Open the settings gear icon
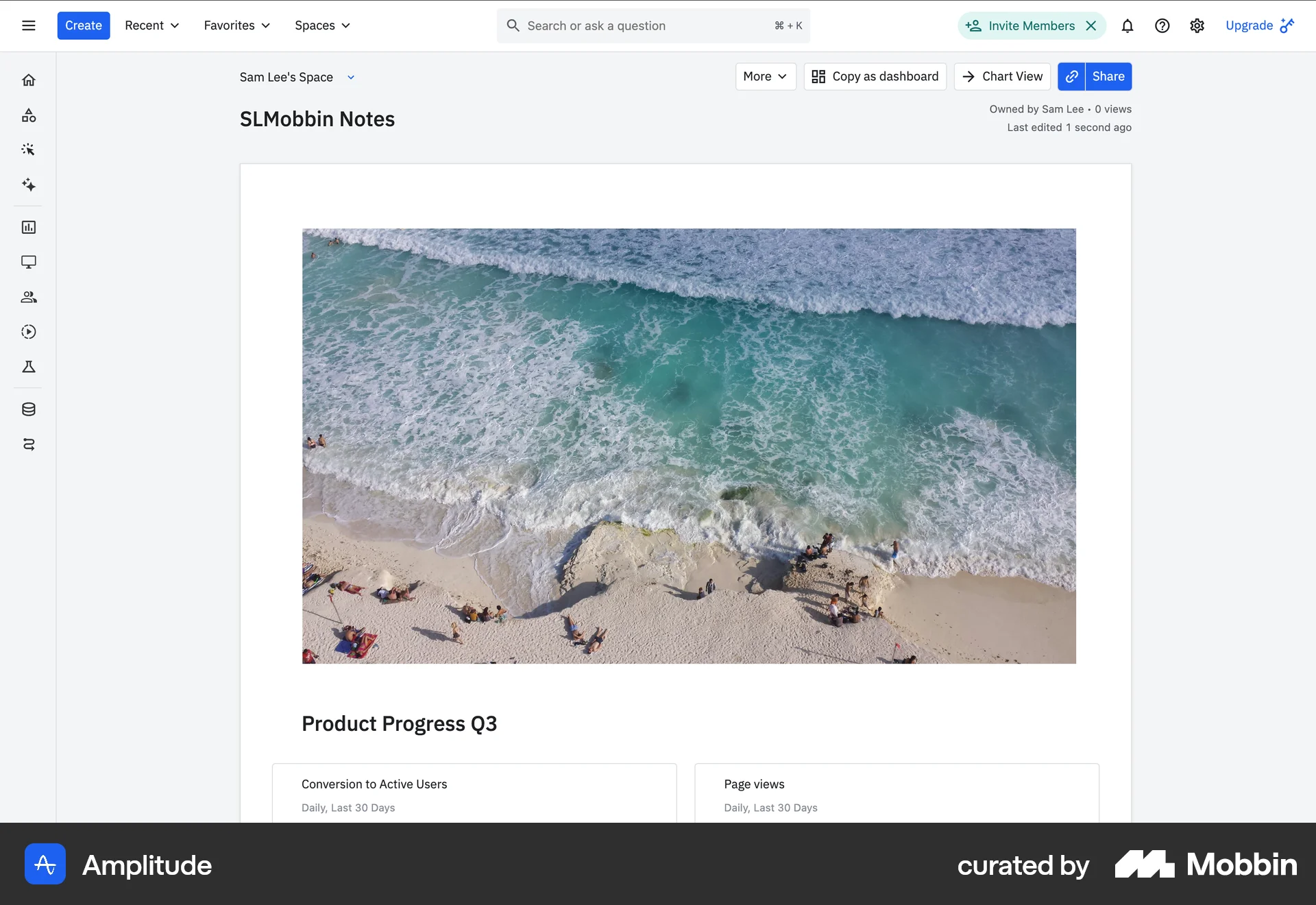 pyautogui.click(x=1197, y=25)
